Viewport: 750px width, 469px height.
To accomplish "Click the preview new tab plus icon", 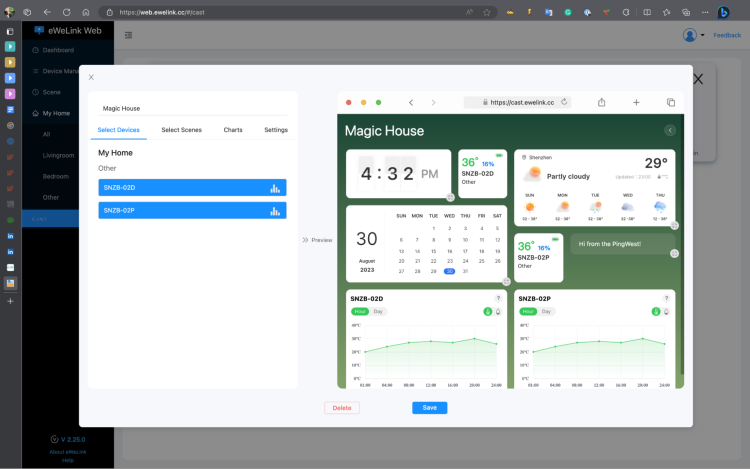I will coord(636,102).
